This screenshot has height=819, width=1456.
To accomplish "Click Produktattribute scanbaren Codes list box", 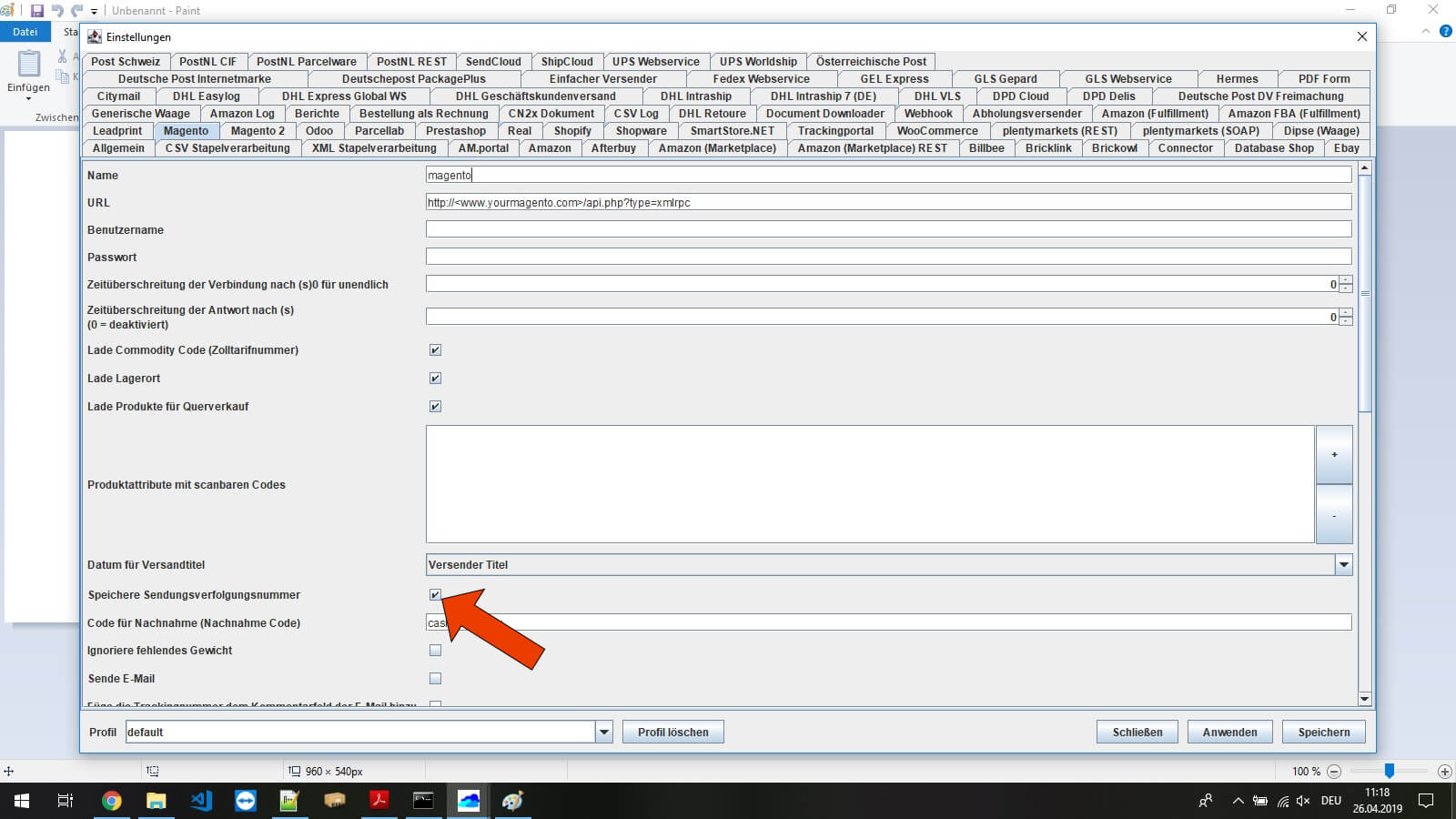I will [870, 485].
